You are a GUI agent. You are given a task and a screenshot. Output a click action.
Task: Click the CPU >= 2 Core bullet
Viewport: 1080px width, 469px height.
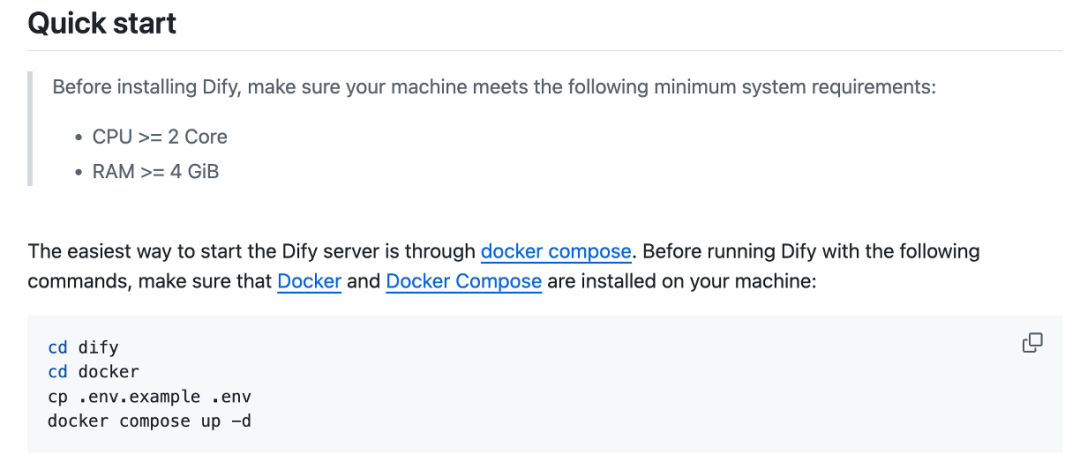click(160, 137)
